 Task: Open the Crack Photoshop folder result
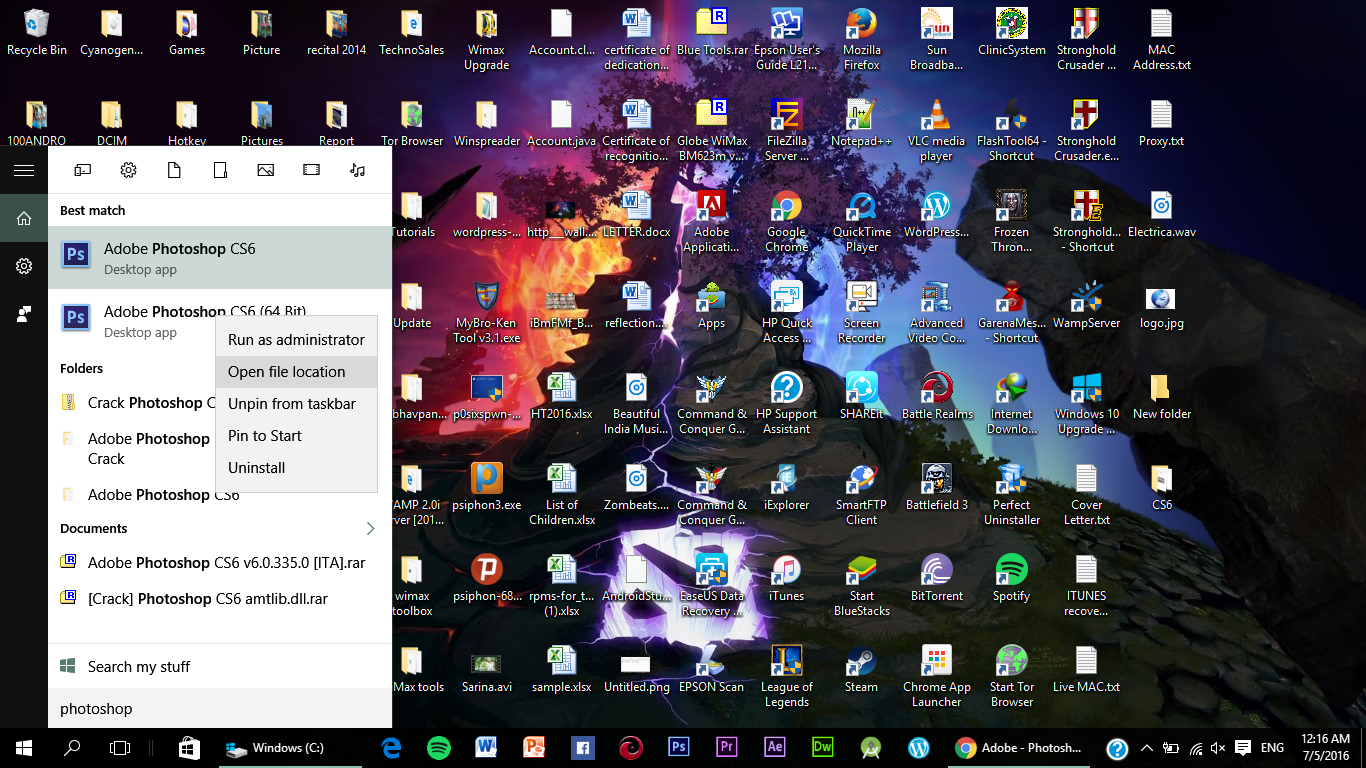tap(132, 403)
